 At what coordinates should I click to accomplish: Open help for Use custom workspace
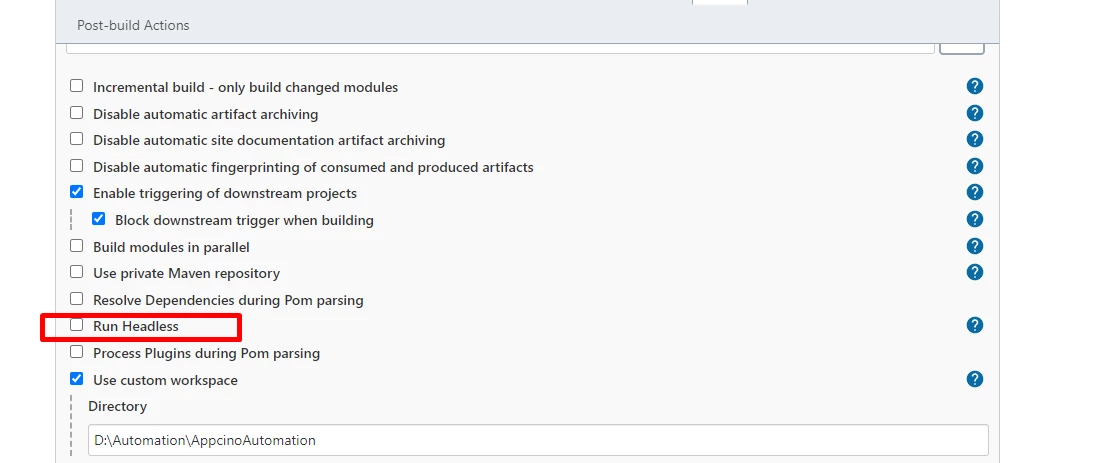tap(974, 379)
